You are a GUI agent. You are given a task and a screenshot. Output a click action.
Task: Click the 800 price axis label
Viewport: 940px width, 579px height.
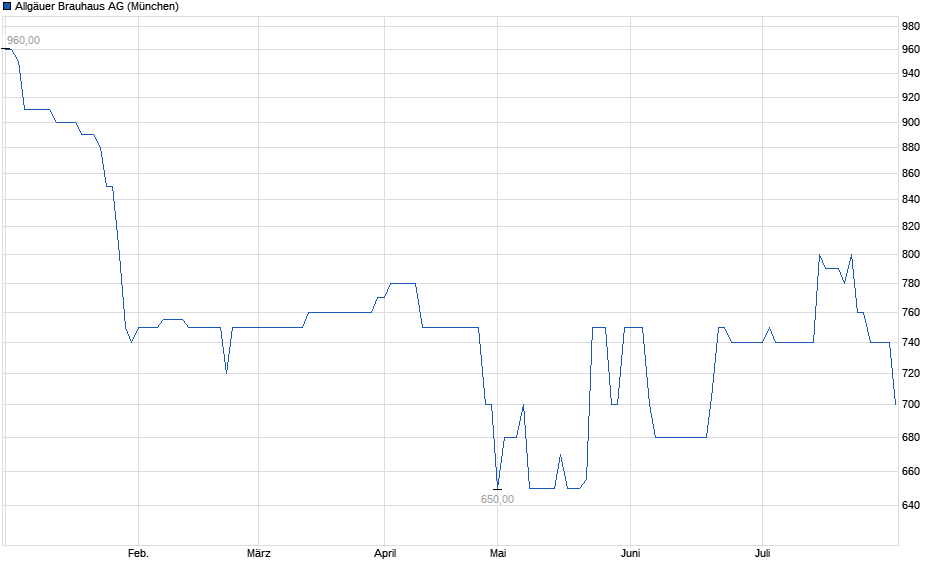(911, 255)
